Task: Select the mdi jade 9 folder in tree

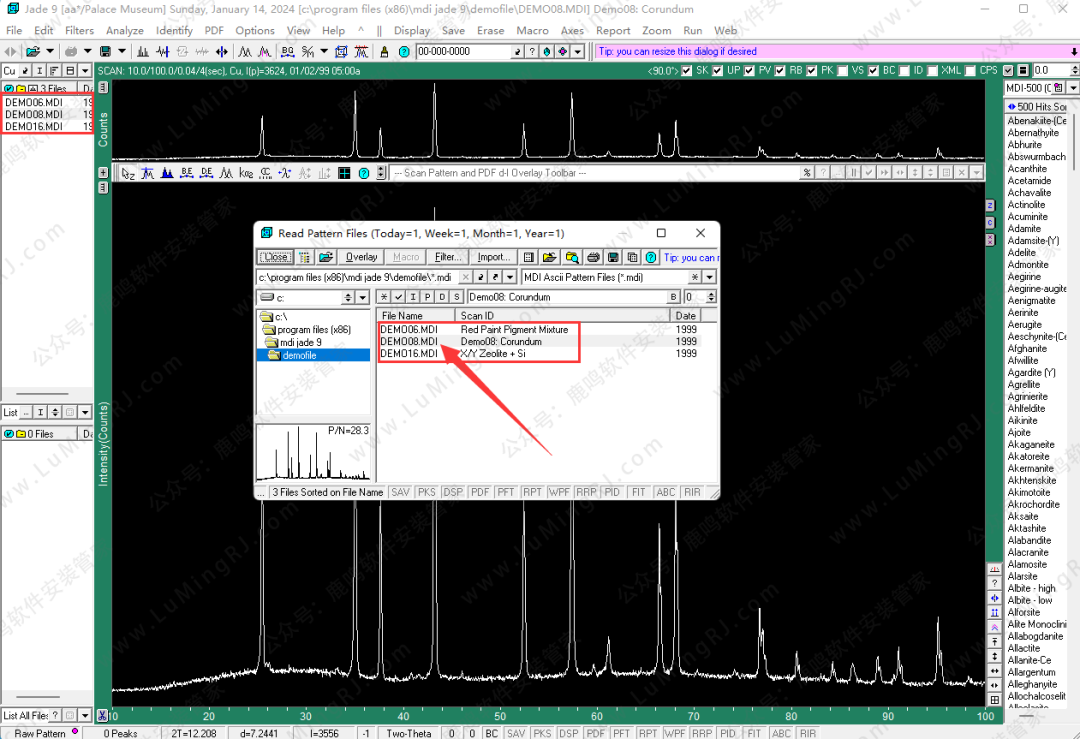Action: pyautogui.click(x=300, y=342)
